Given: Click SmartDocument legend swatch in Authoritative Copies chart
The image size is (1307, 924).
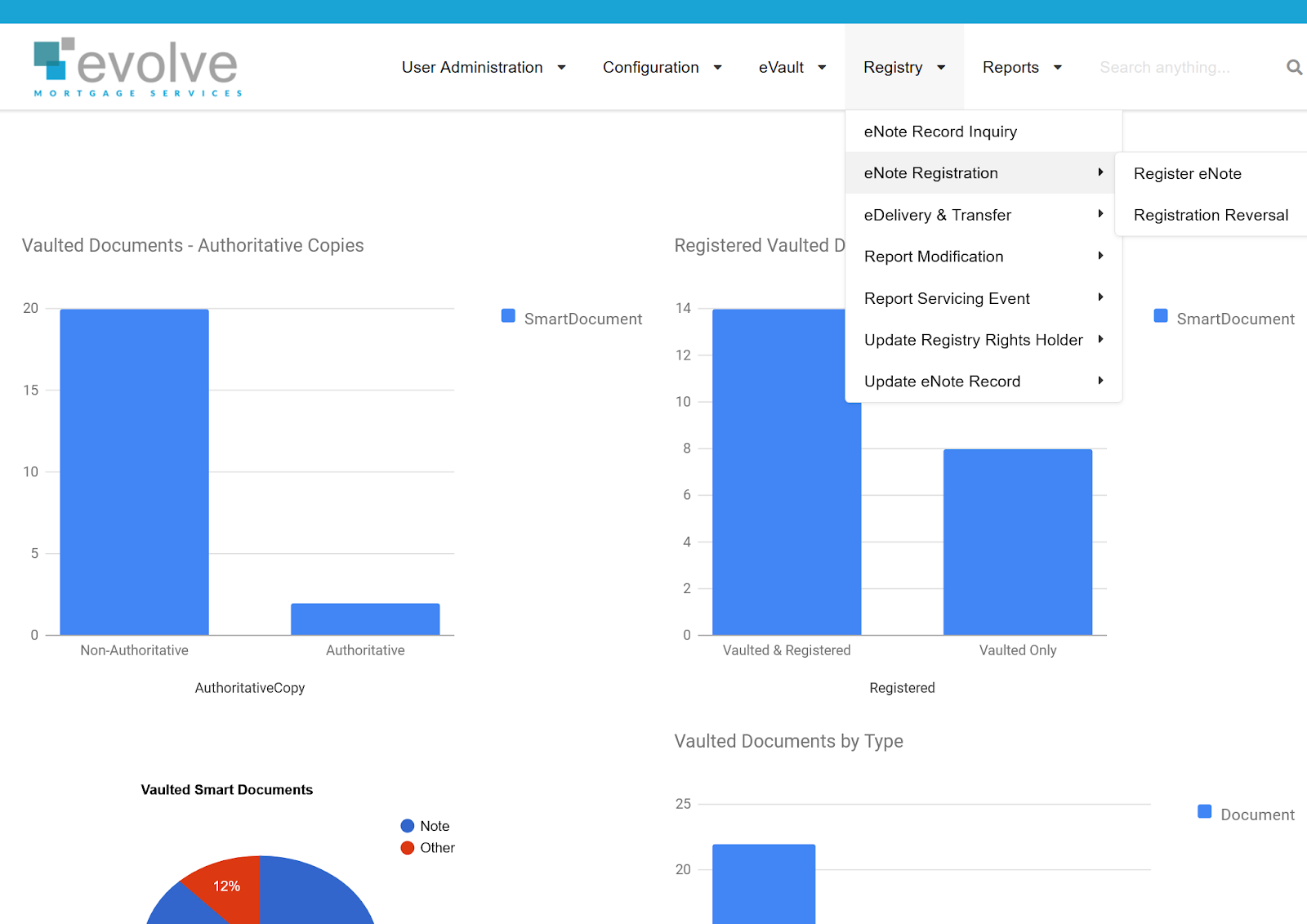Looking at the screenshot, I should tap(508, 316).
